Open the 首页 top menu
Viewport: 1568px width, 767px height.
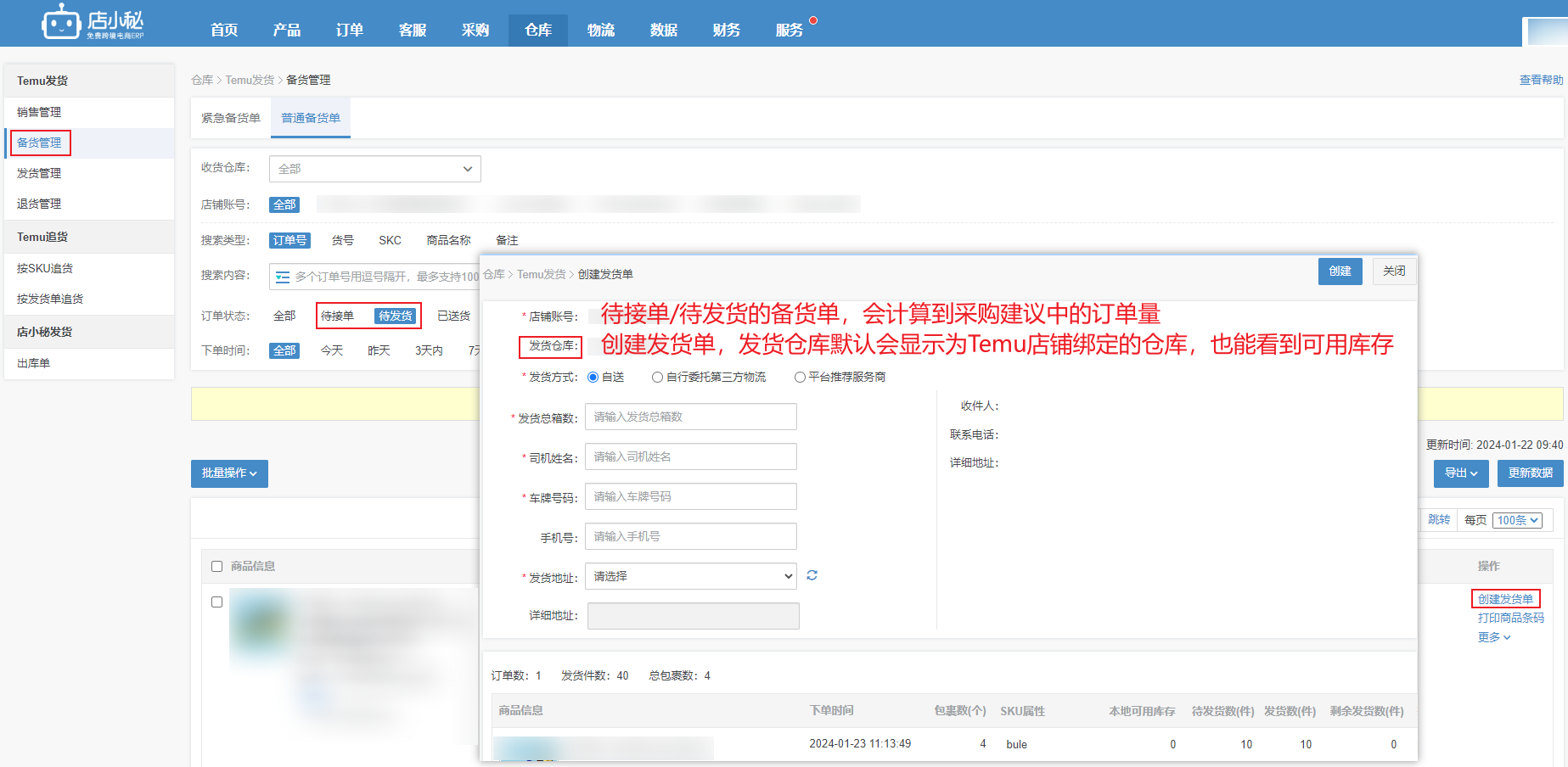(x=224, y=30)
